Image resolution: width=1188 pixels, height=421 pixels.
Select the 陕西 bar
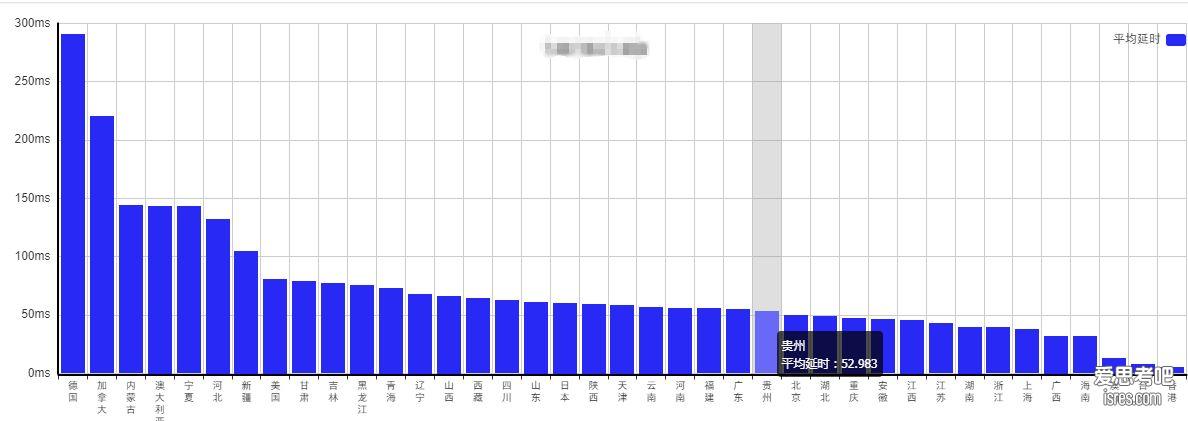(594, 338)
